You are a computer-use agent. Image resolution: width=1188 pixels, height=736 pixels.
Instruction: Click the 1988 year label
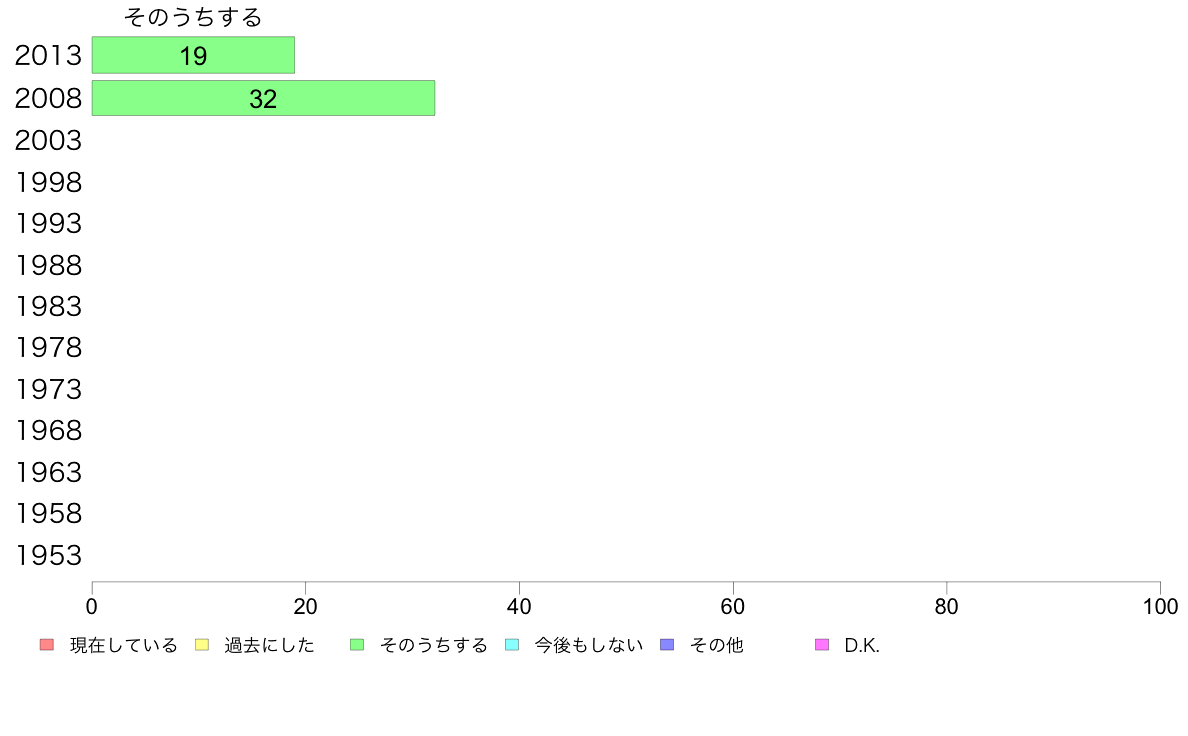tap(48, 265)
